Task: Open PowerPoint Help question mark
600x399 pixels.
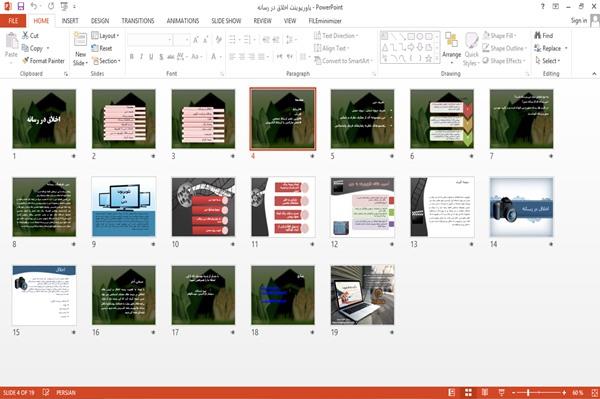Action: pos(543,7)
